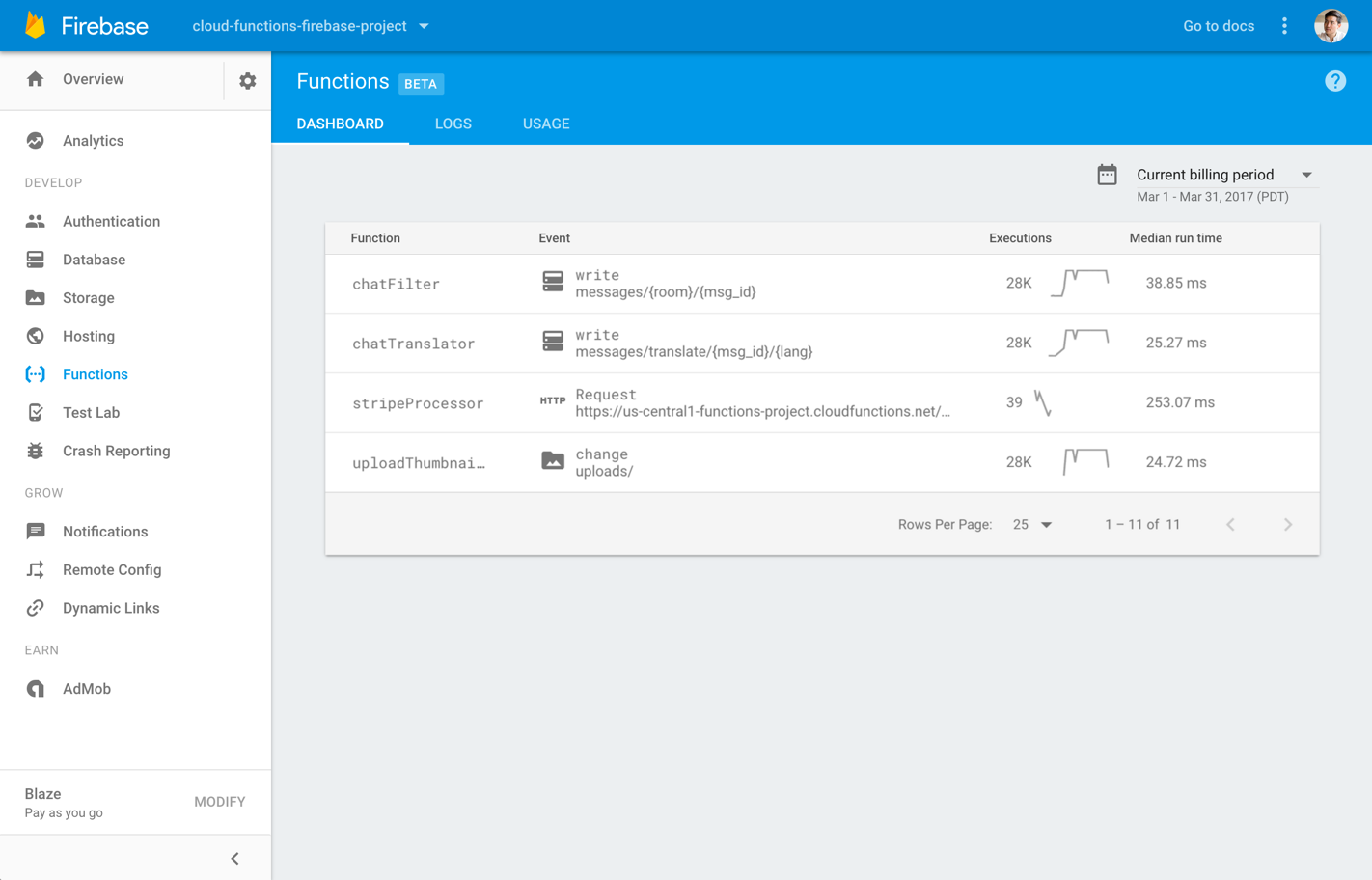Click the Overview home icon

point(36,79)
